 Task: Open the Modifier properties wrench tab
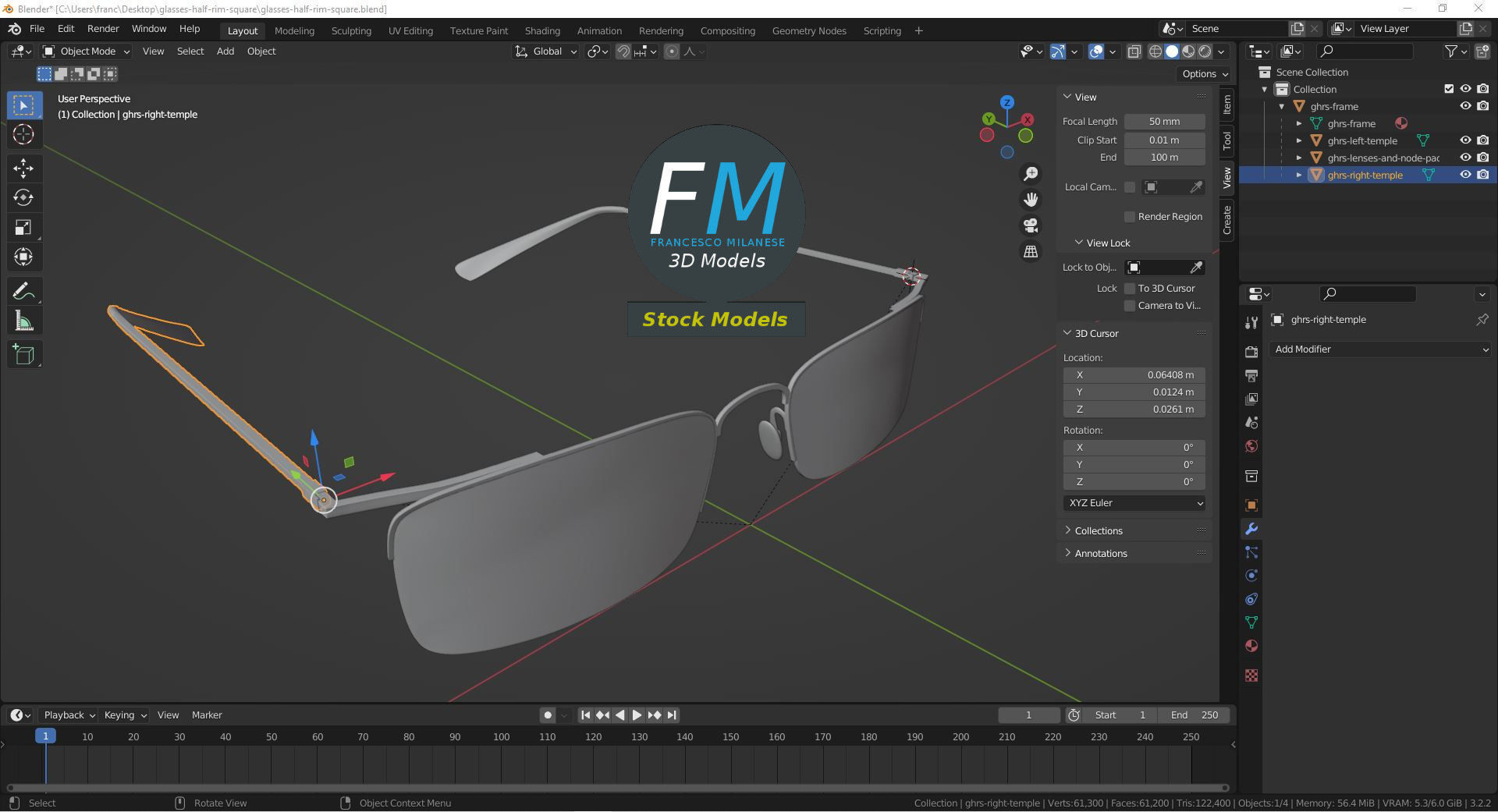pos(1251,529)
